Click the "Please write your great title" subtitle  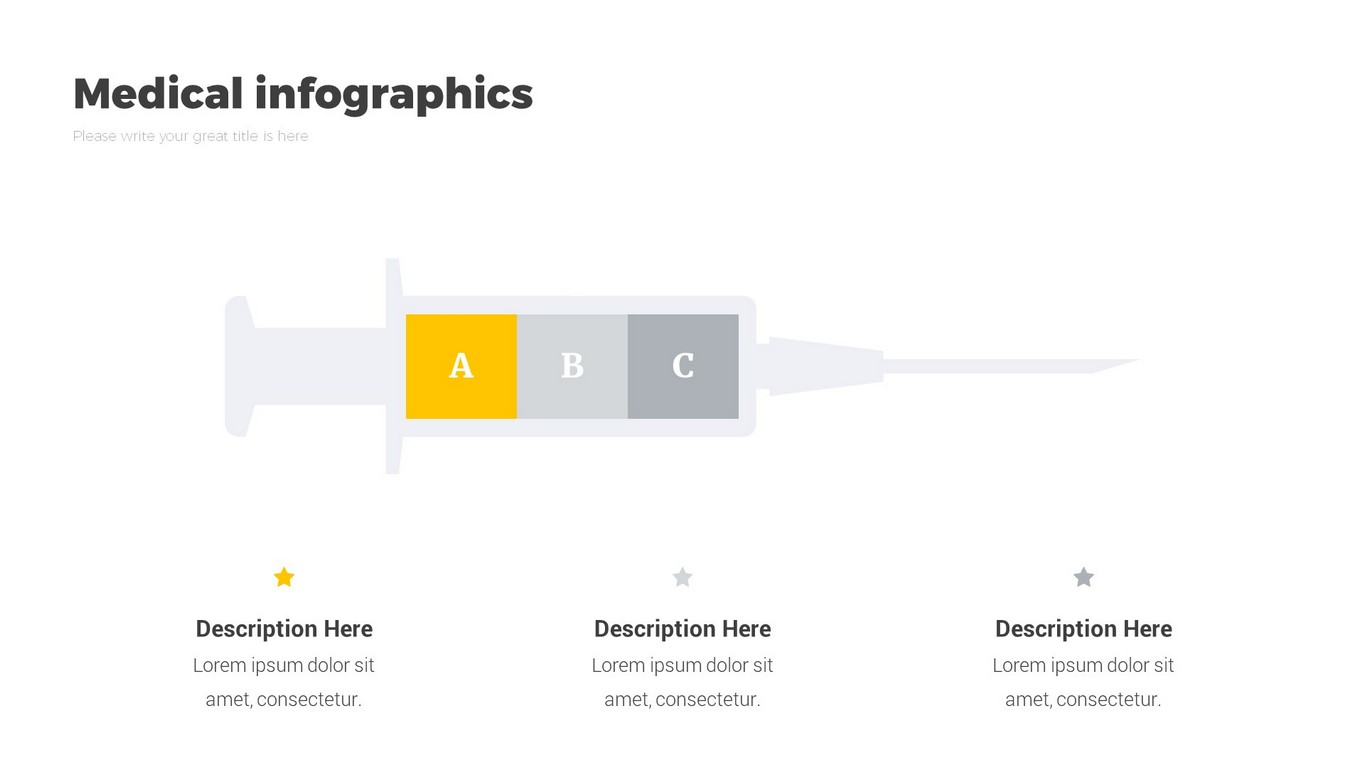coord(190,136)
